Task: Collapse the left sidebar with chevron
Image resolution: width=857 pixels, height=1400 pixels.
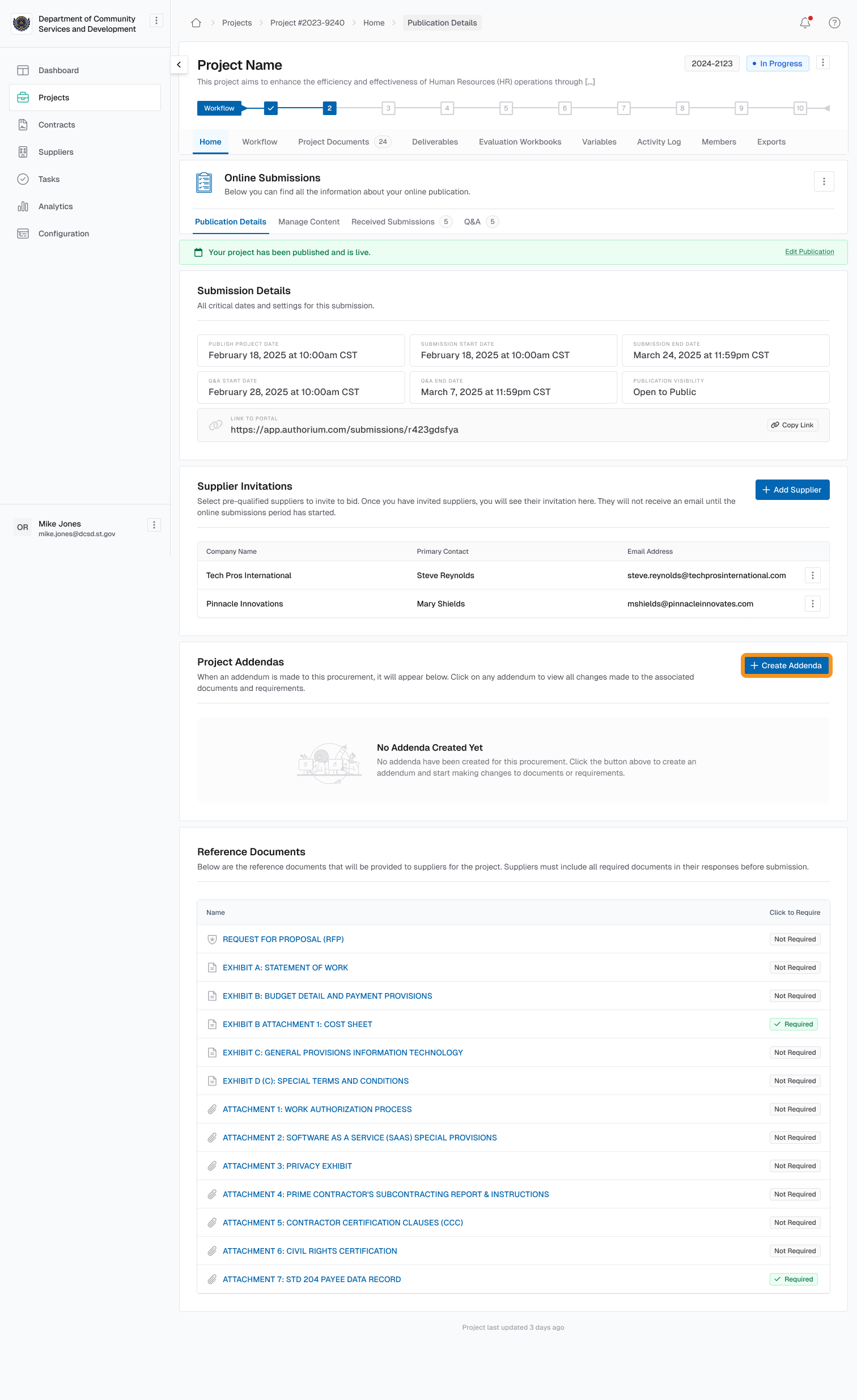Action: click(x=179, y=65)
